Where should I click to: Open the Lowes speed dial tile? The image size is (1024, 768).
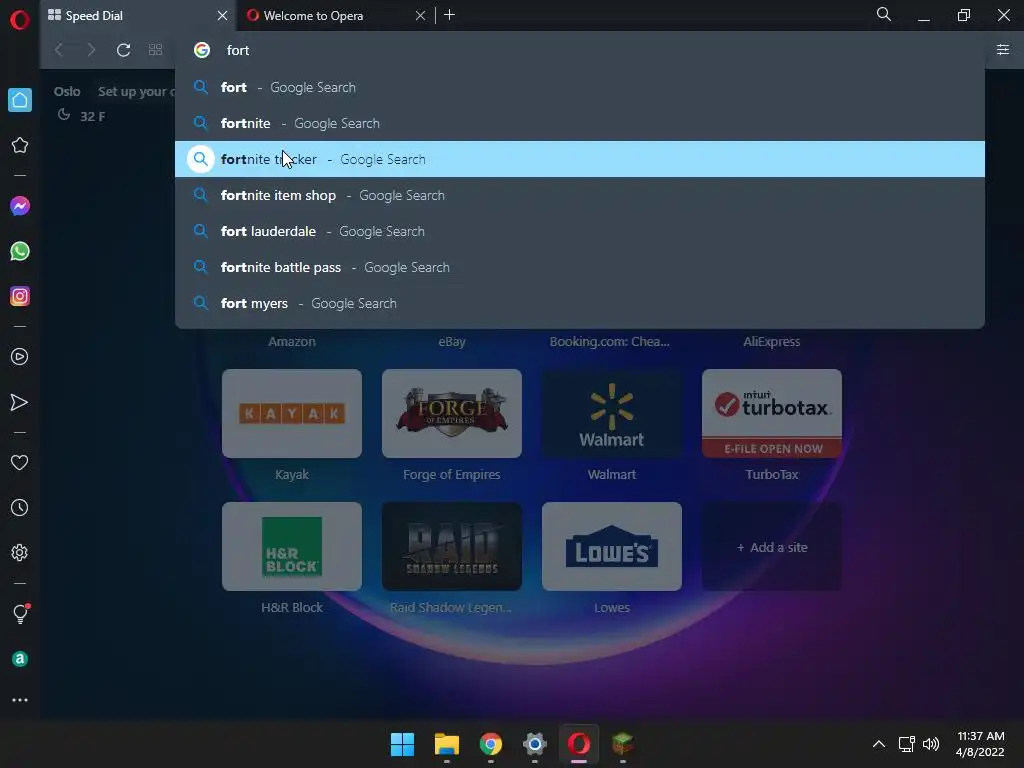pos(612,547)
